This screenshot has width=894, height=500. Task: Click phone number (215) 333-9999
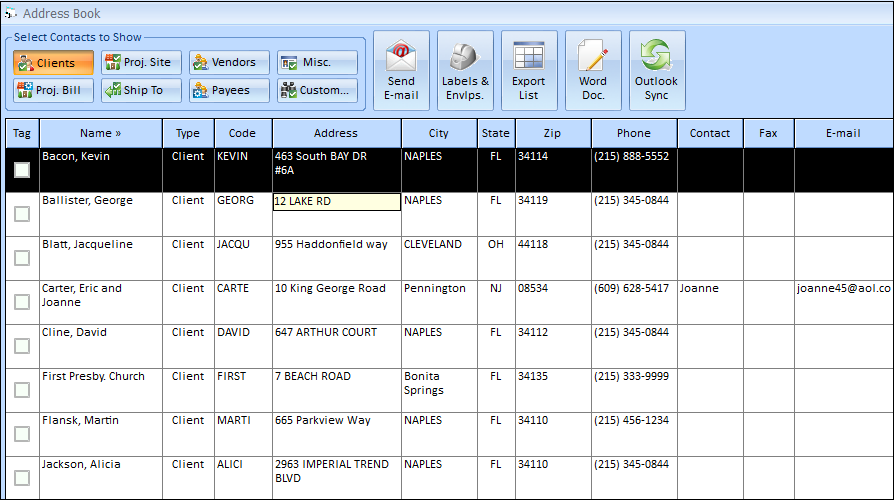point(632,376)
